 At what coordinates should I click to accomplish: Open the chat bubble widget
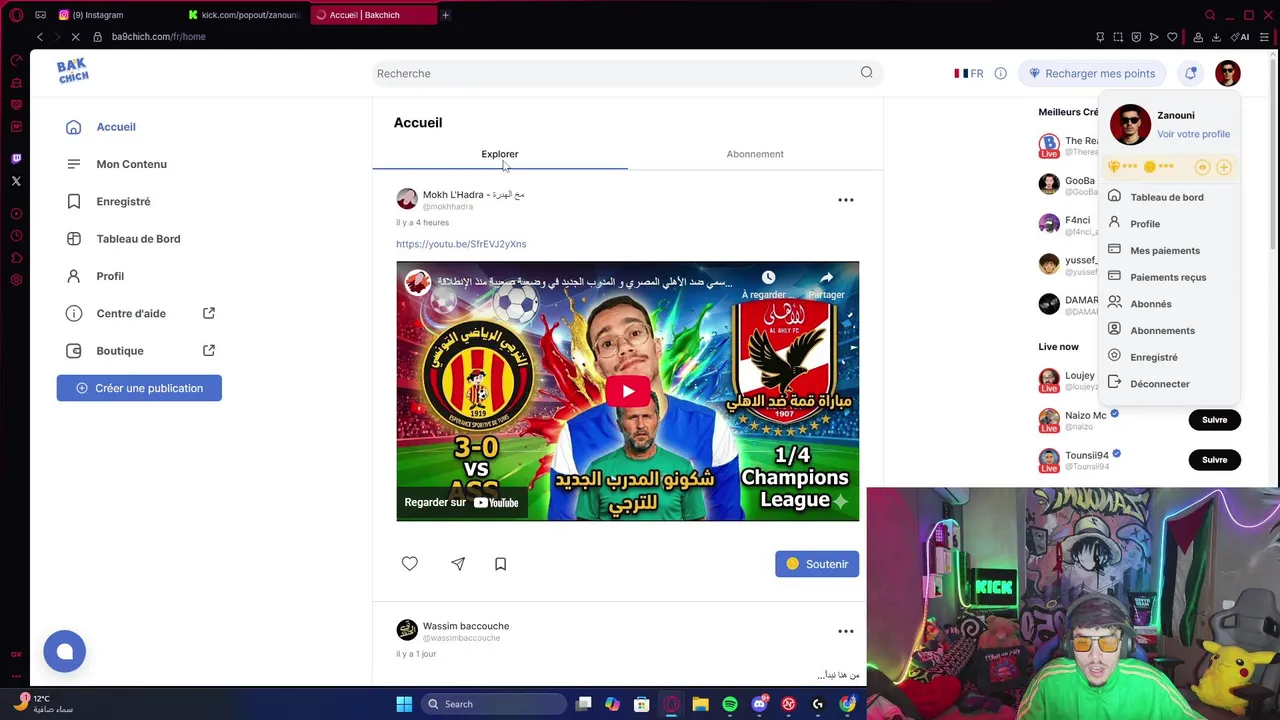point(65,651)
